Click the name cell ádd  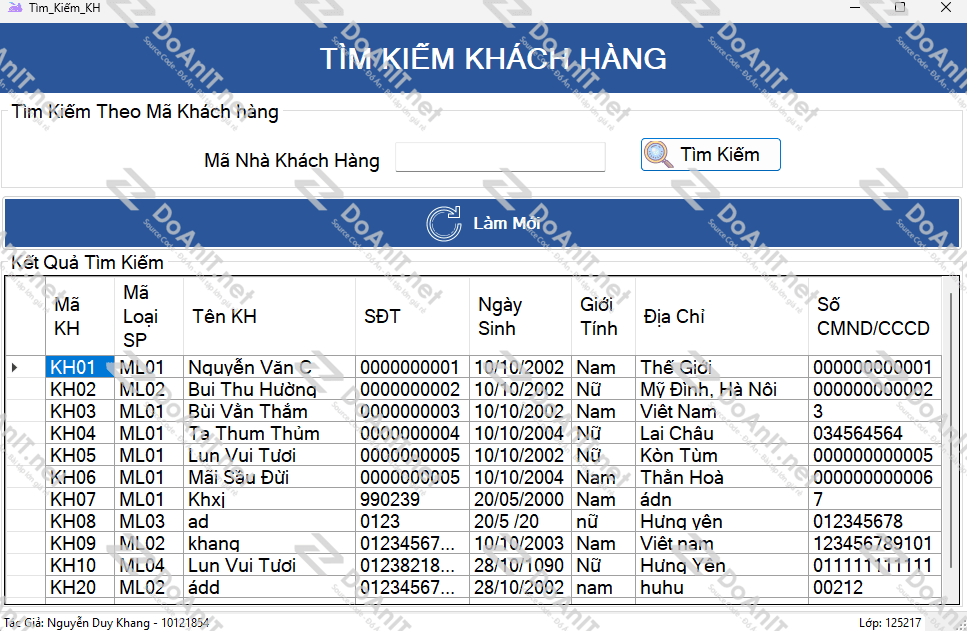point(270,588)
